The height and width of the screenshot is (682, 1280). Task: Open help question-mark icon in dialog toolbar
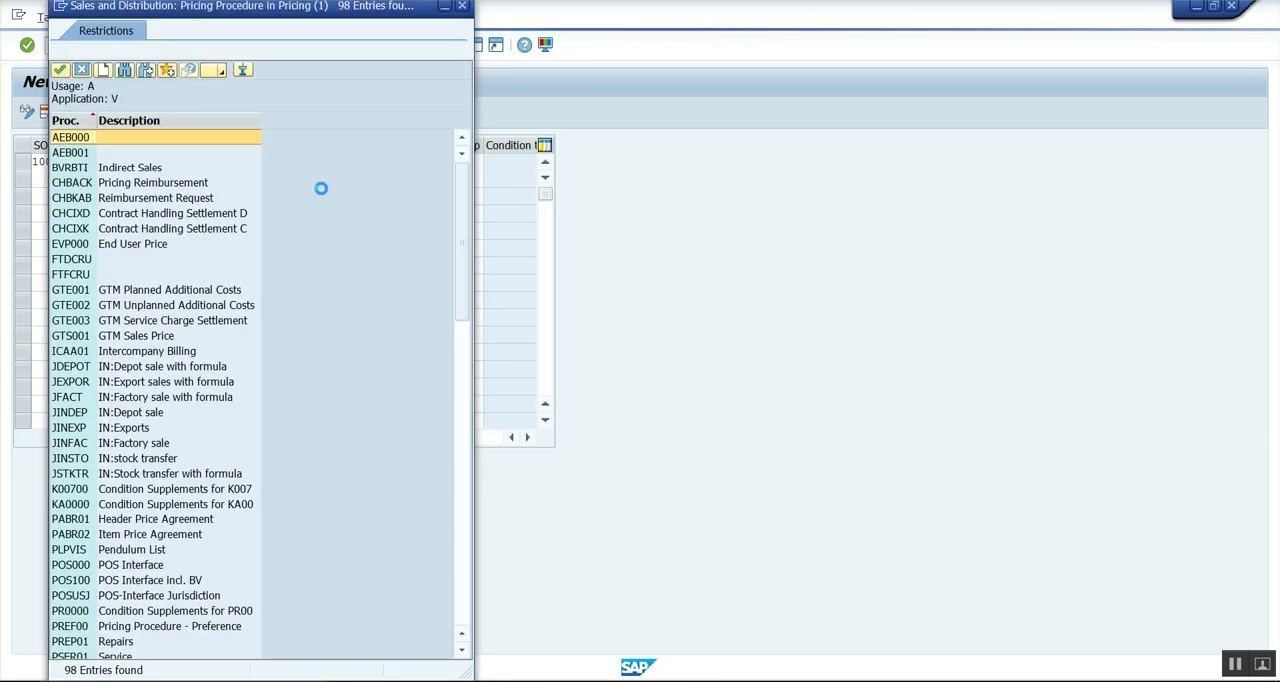coord(188,70)
